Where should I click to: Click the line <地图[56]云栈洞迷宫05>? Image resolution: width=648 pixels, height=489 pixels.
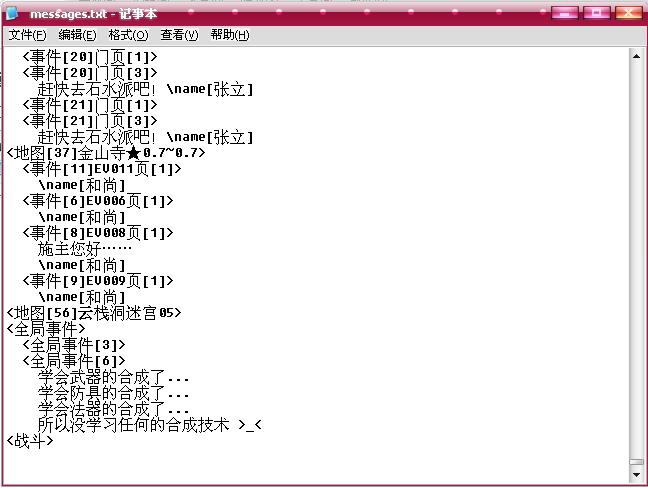point(94,313)
